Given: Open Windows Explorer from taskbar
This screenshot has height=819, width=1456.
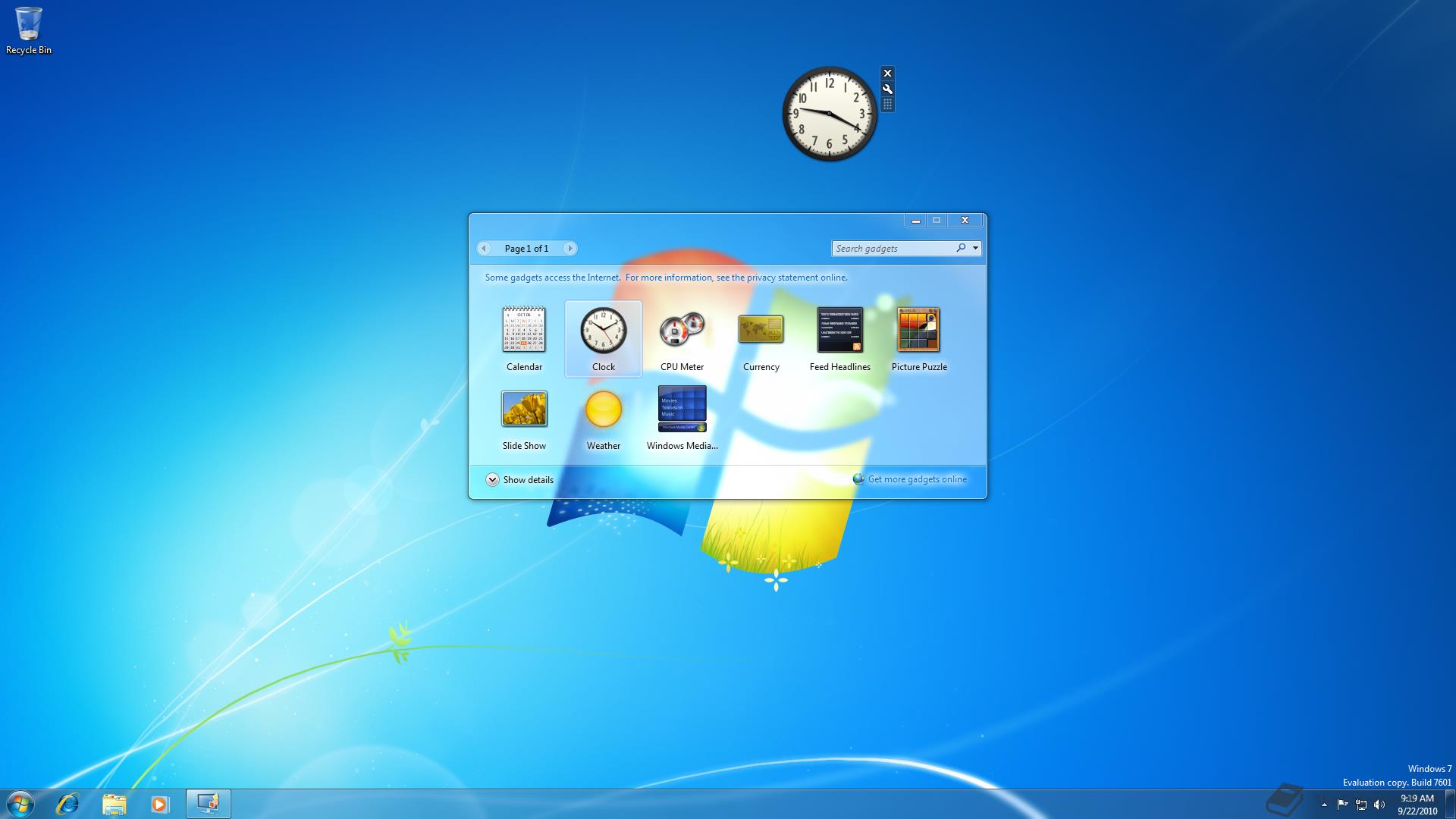Looking at the screenshot, I should tap(114, 804).
